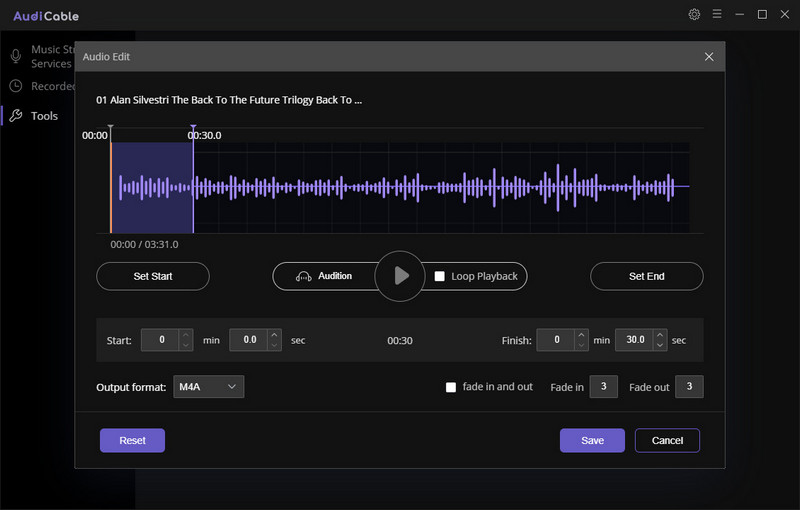Enable the Loop Playback checkbox
The image size is (800, 510).
tap(439, 276)
